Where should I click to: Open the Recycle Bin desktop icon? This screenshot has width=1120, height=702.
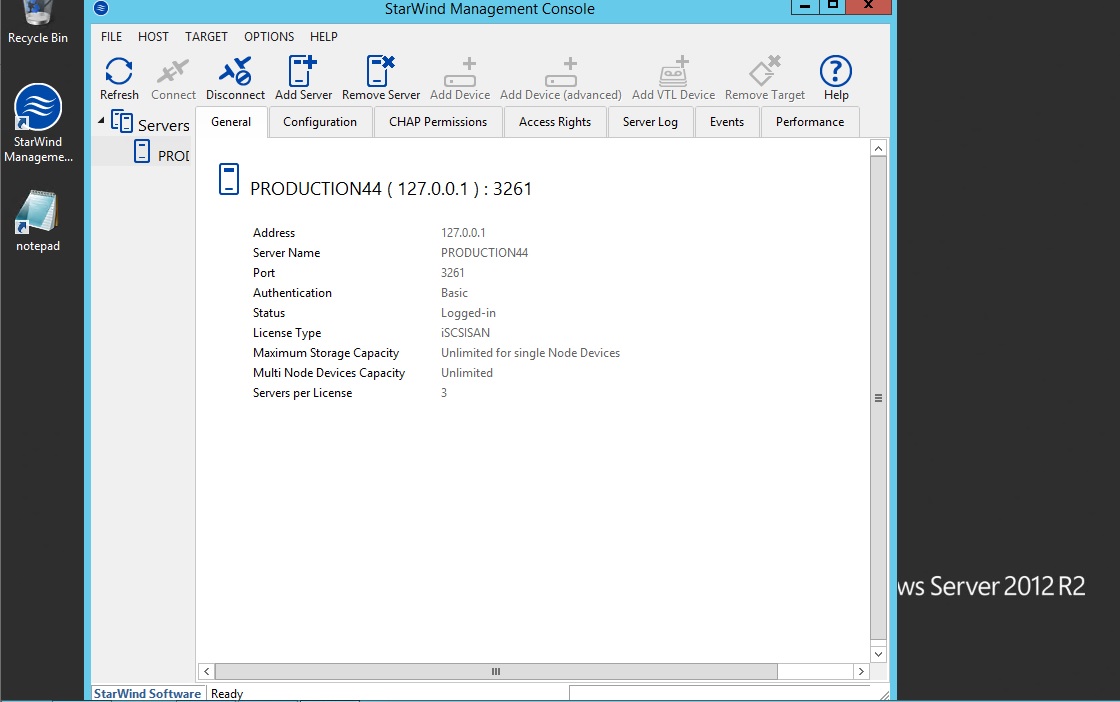click(x=38, y=23)
